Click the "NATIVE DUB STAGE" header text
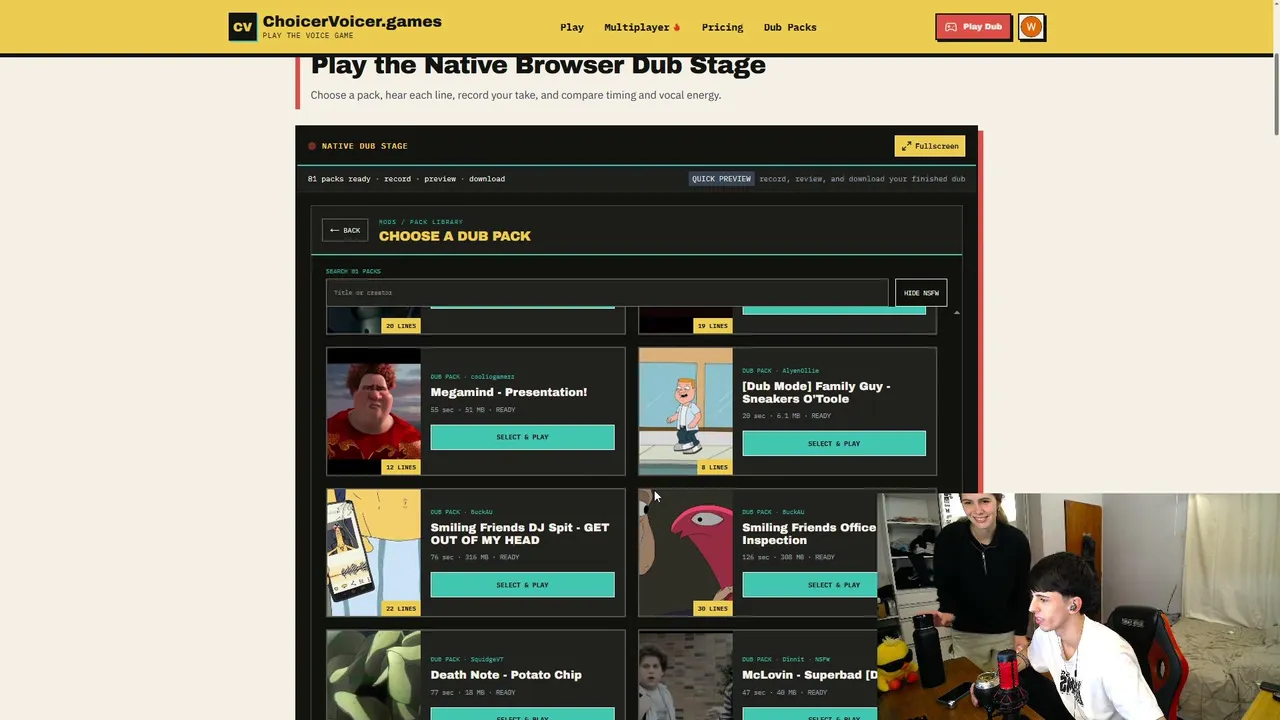The image size is (1280, 720). point(364,146)
